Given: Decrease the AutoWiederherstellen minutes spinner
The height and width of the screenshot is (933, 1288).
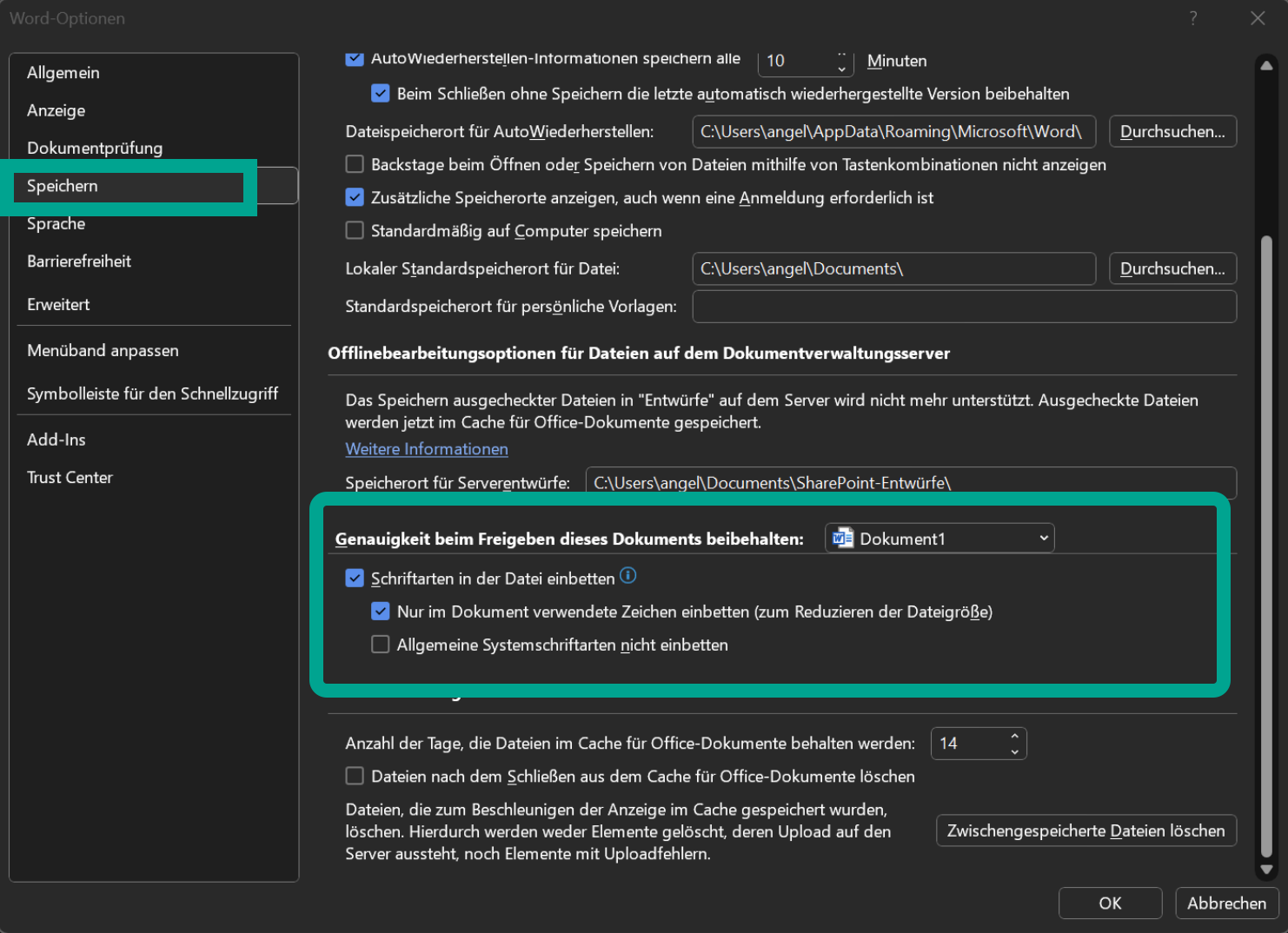Looking at the screenshot, I should 841,69.
